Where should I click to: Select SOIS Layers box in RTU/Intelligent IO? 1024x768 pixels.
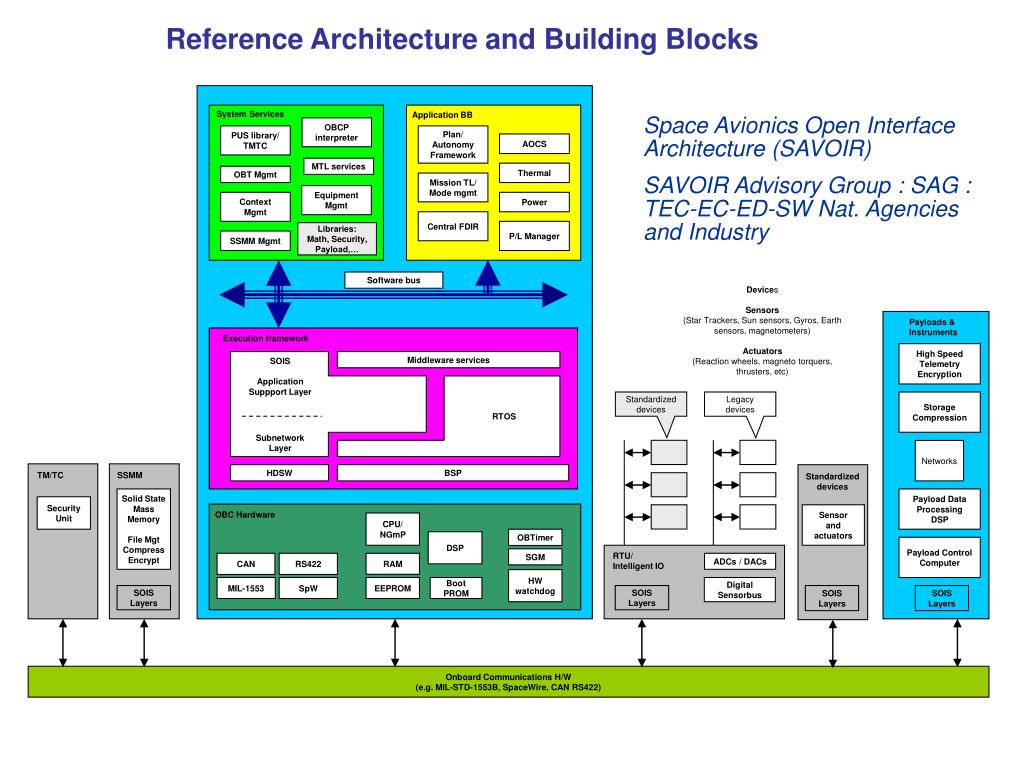coord(641,598)
